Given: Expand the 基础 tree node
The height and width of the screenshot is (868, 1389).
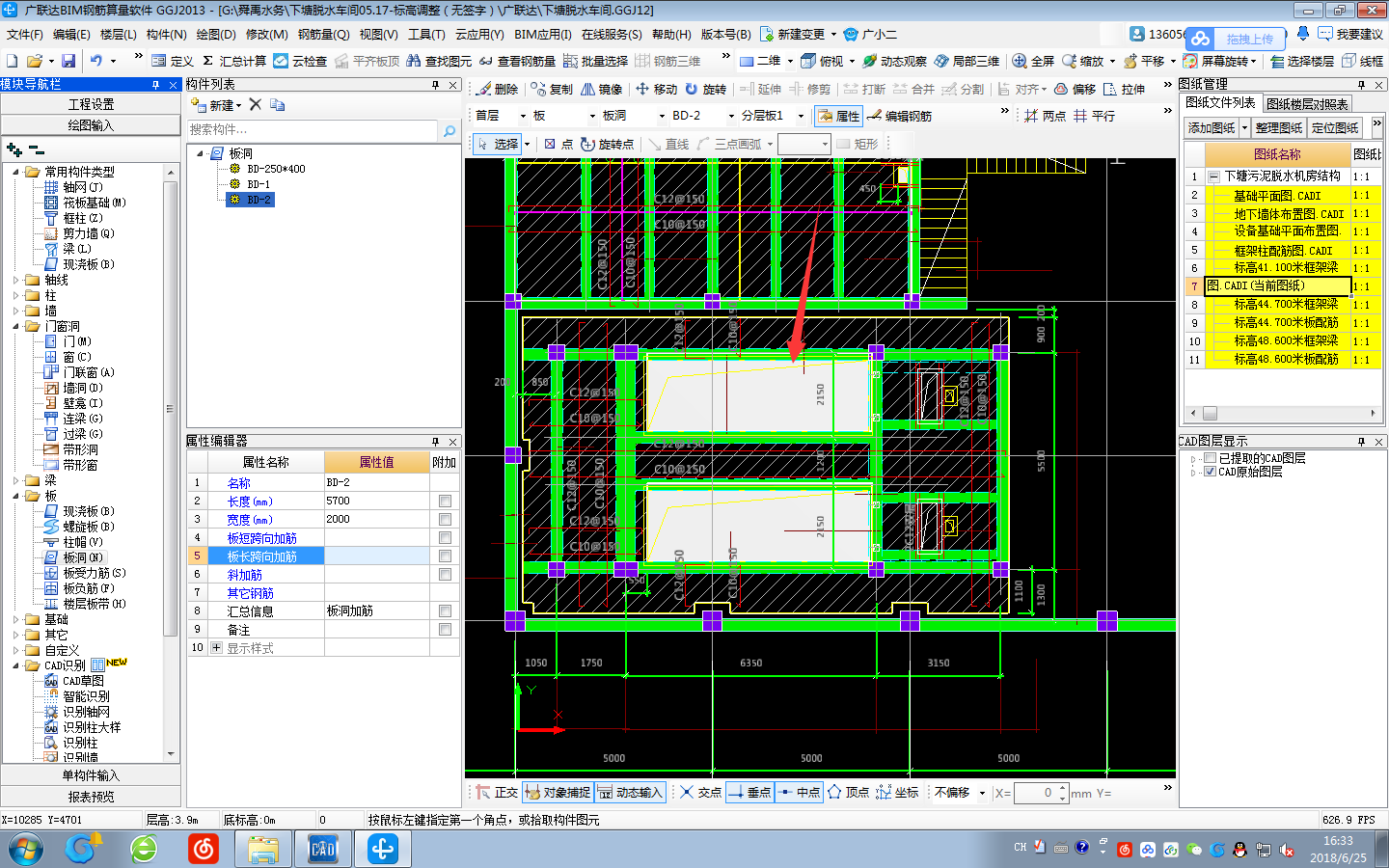Looking at the screenshot, I should [x=16, y=620].
